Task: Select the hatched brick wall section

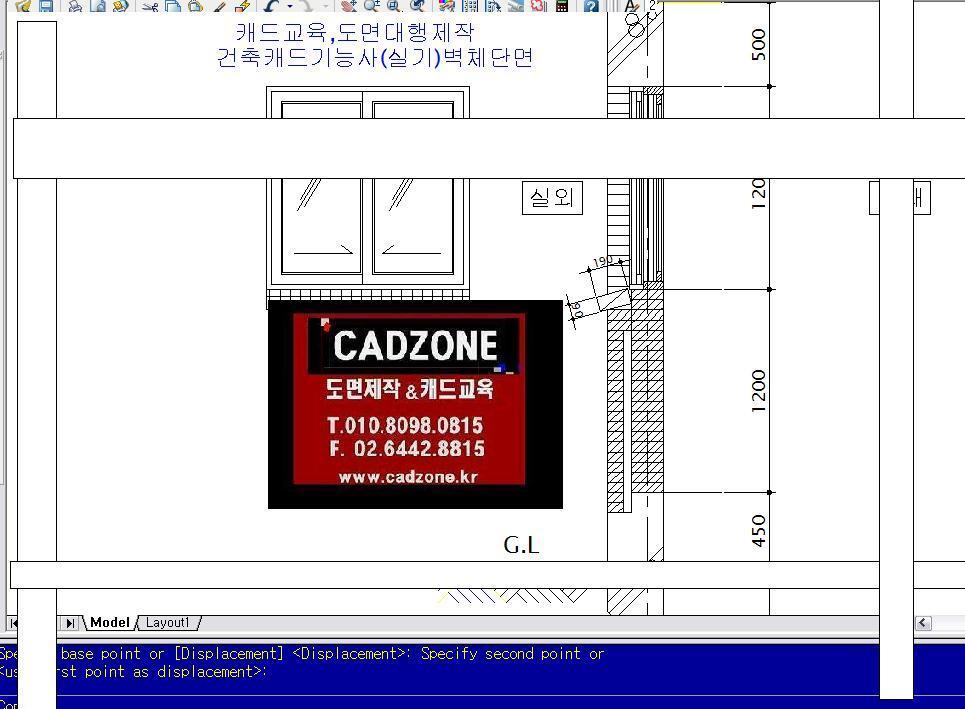Action: click(636, 400)
